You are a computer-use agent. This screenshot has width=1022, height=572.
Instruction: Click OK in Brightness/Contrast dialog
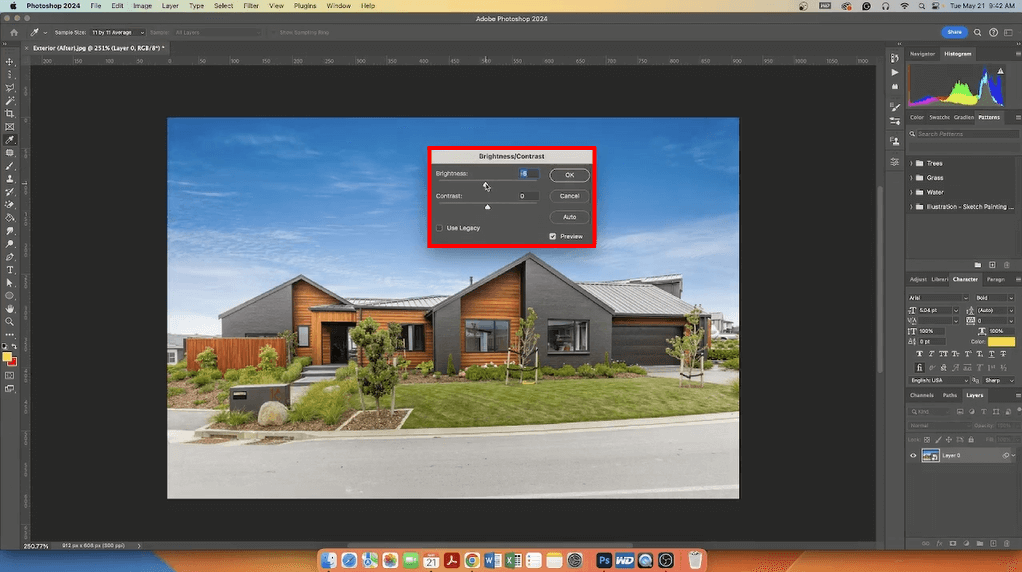tap(569, 175)
